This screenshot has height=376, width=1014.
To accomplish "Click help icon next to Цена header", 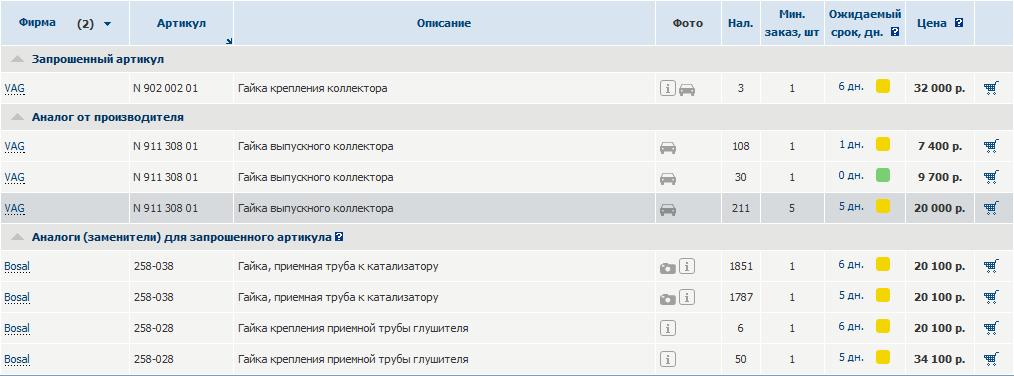I will (x=958, y=23).
